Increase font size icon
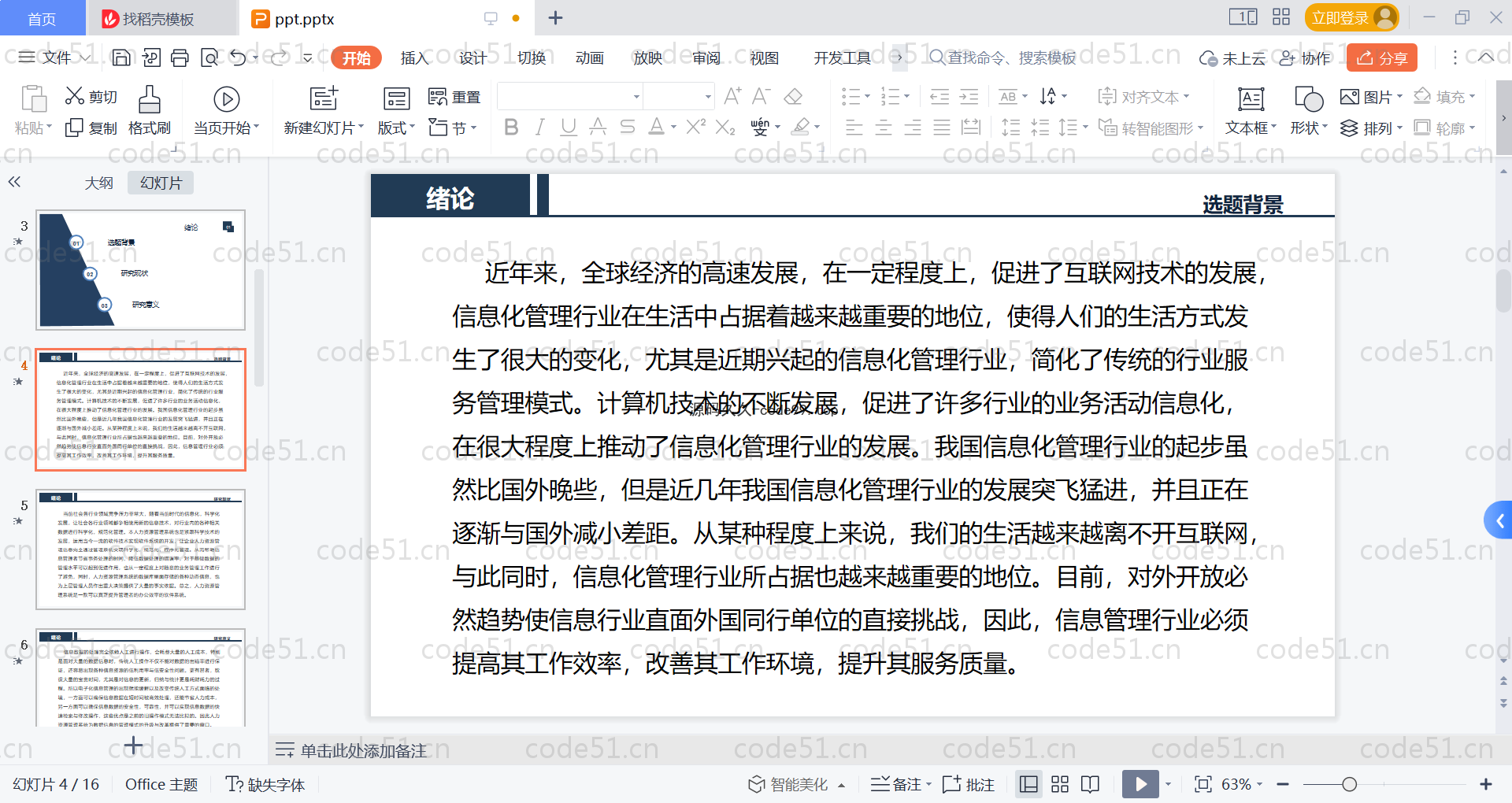This screenshot has height=803, width=1512. 732,96
